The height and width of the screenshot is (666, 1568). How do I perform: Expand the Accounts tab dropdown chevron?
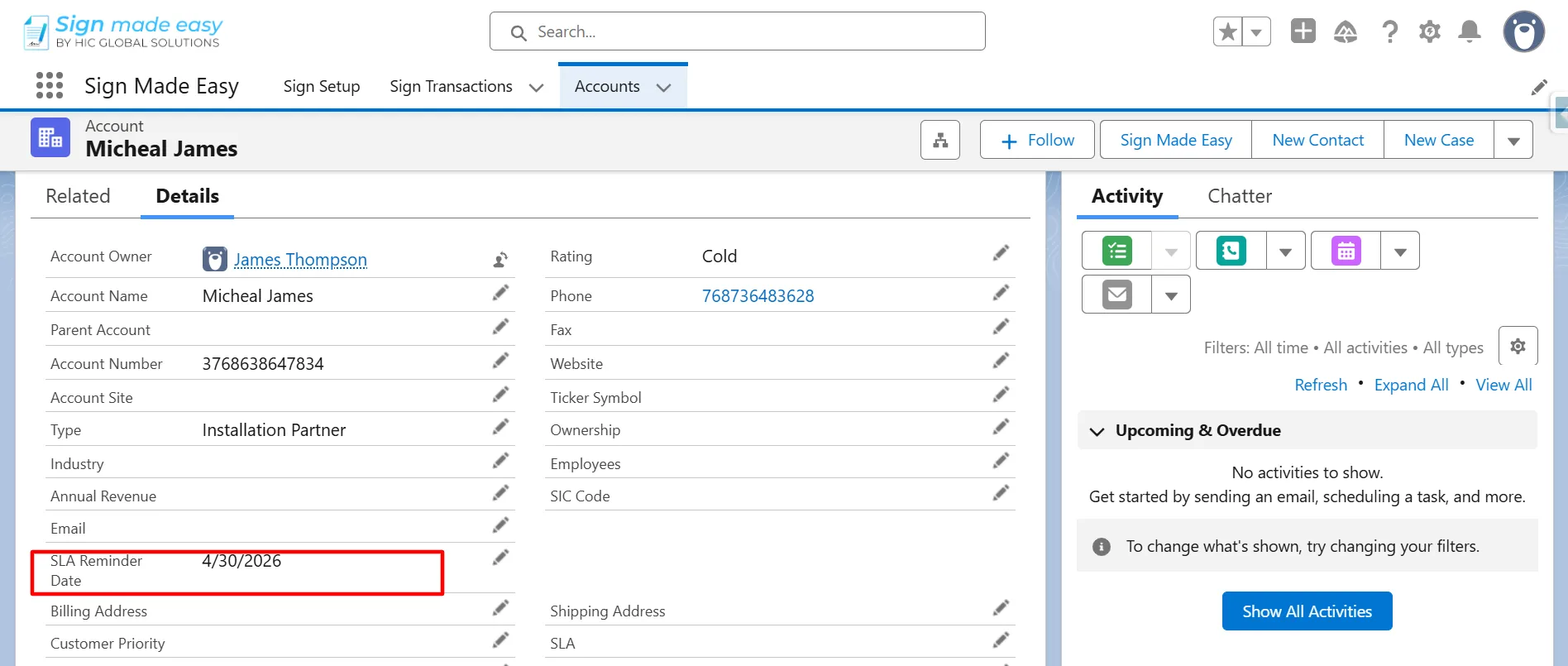(663, 88)
